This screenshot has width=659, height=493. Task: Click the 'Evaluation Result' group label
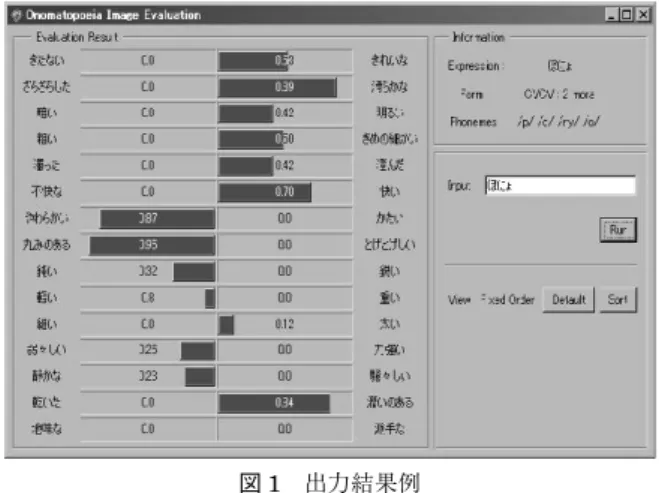pos(77,37)
